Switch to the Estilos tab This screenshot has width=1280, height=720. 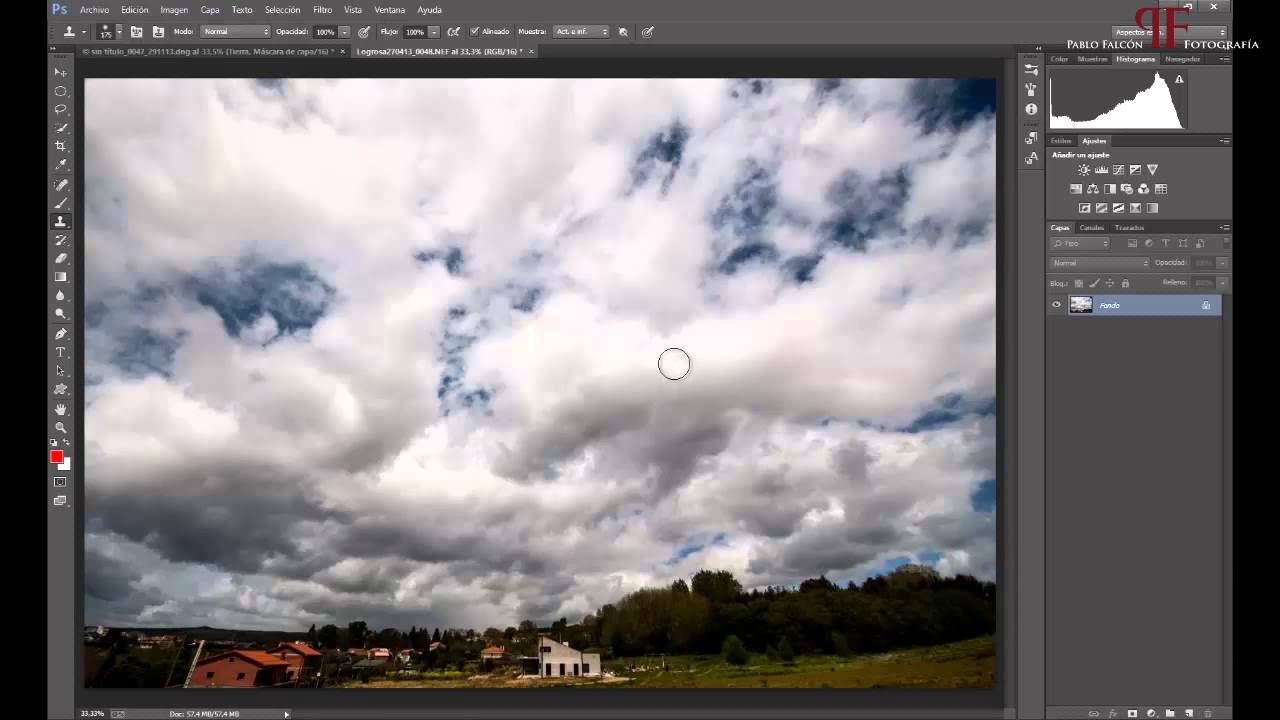(1061, 141)
